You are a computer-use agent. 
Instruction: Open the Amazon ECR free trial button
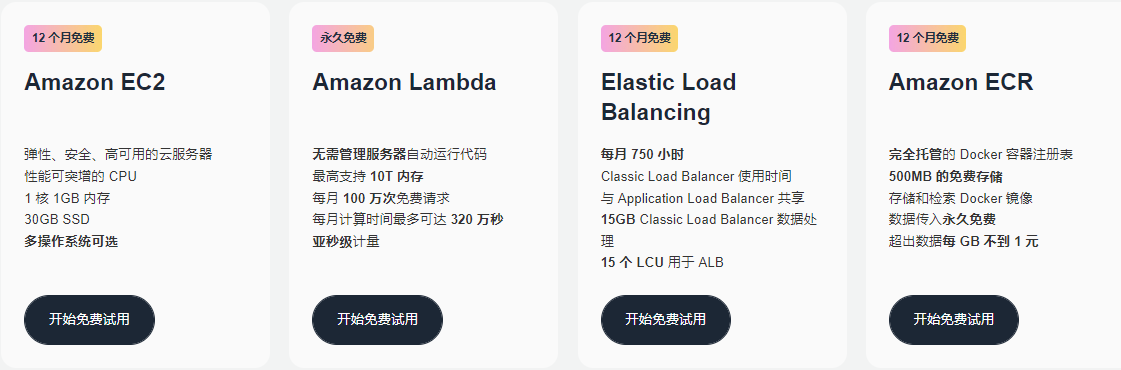tap(954, 319)
